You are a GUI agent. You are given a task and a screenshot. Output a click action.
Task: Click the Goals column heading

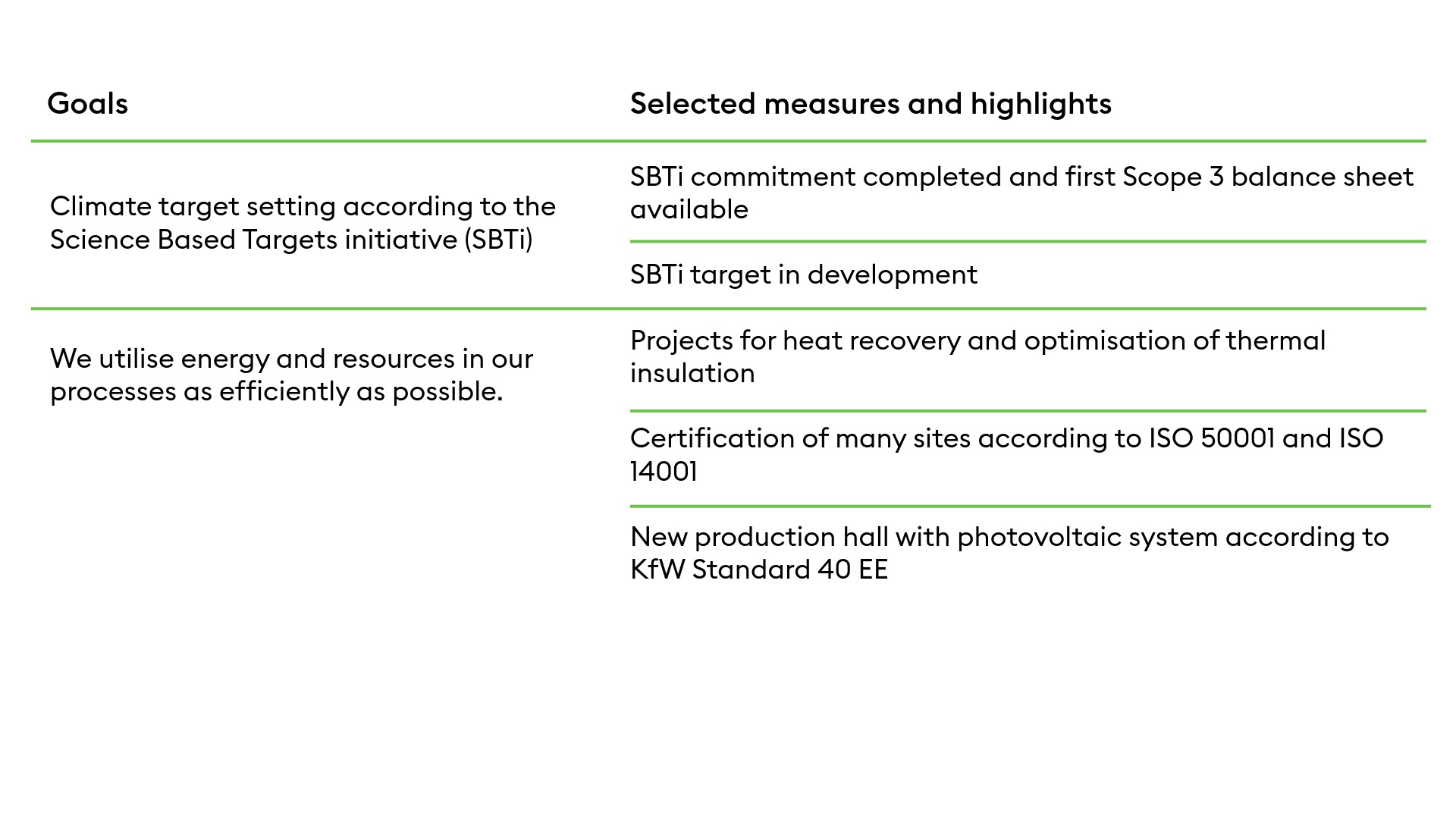point(87,104)
